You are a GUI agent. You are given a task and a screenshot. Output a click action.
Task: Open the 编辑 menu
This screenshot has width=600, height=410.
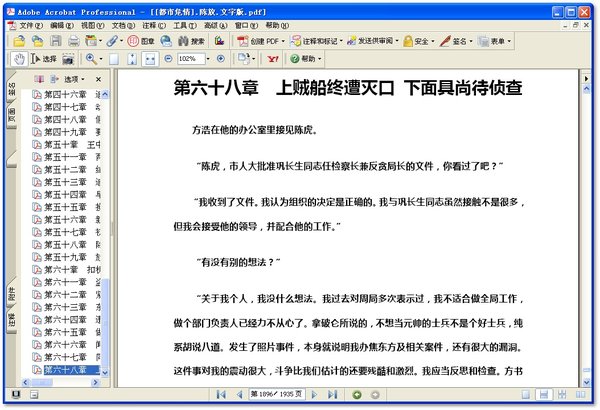[x=62, y=26]
